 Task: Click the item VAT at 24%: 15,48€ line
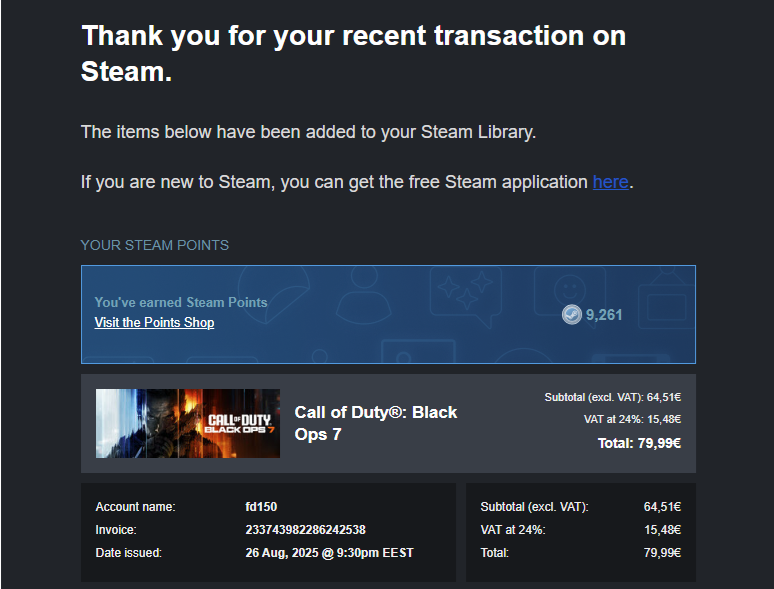(x=632, y=419)
